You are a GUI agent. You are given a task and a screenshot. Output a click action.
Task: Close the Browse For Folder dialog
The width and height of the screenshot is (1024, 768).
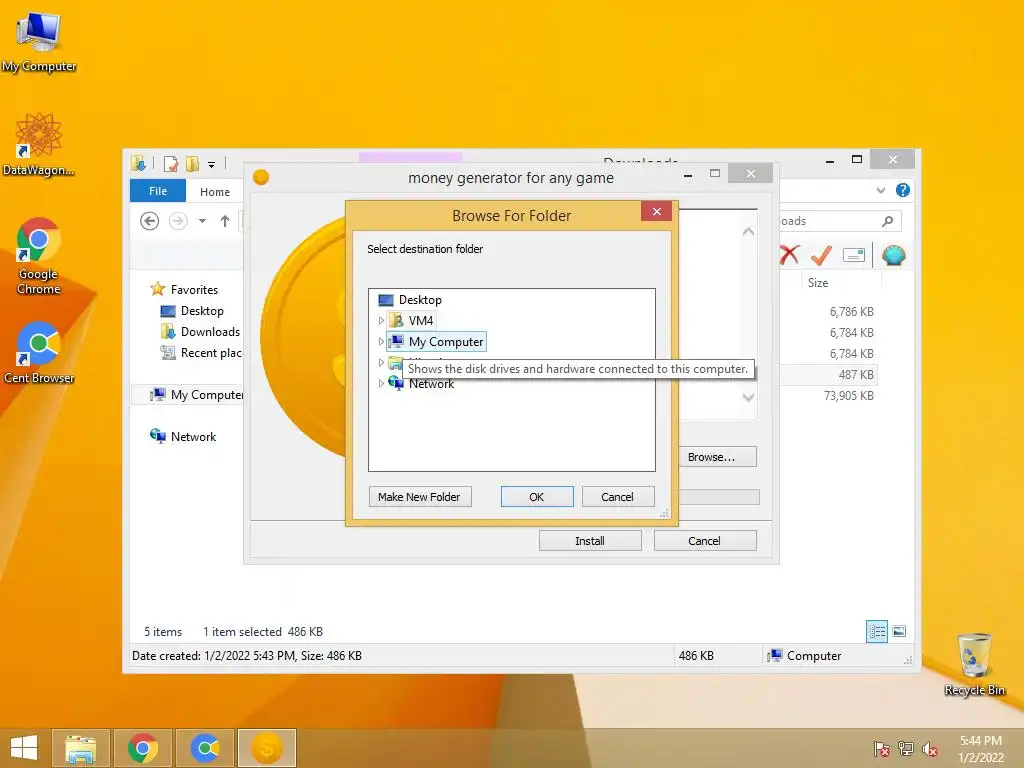pos(657,212)
